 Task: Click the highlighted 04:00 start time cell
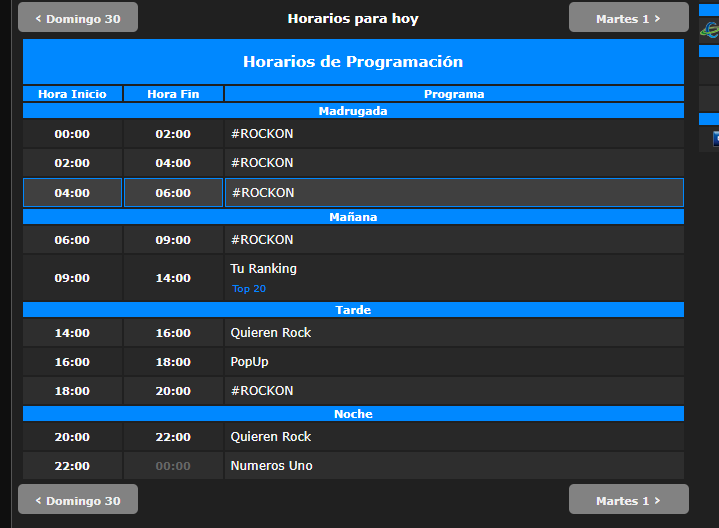click(72, 193)
